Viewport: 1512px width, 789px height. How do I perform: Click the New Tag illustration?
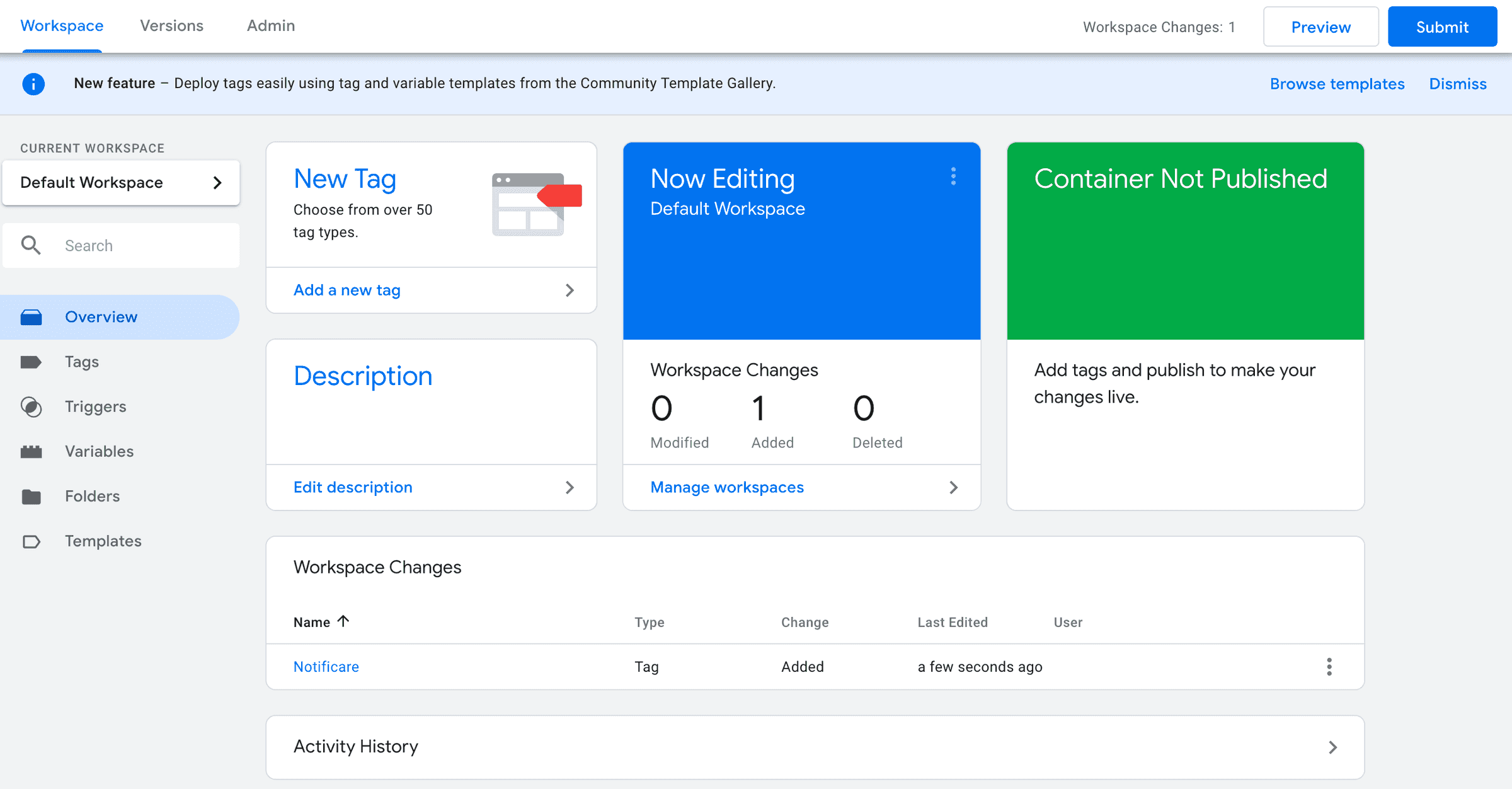(537, 204)
